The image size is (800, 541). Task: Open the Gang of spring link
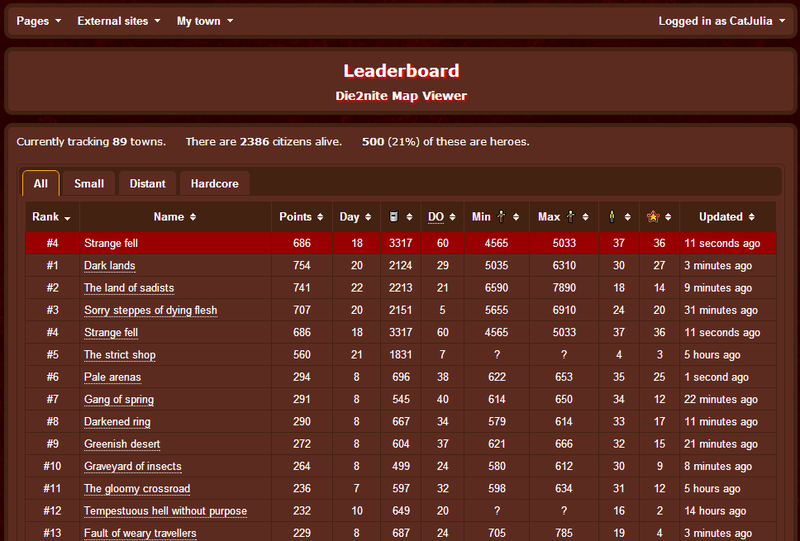click(x=119, y=400)
